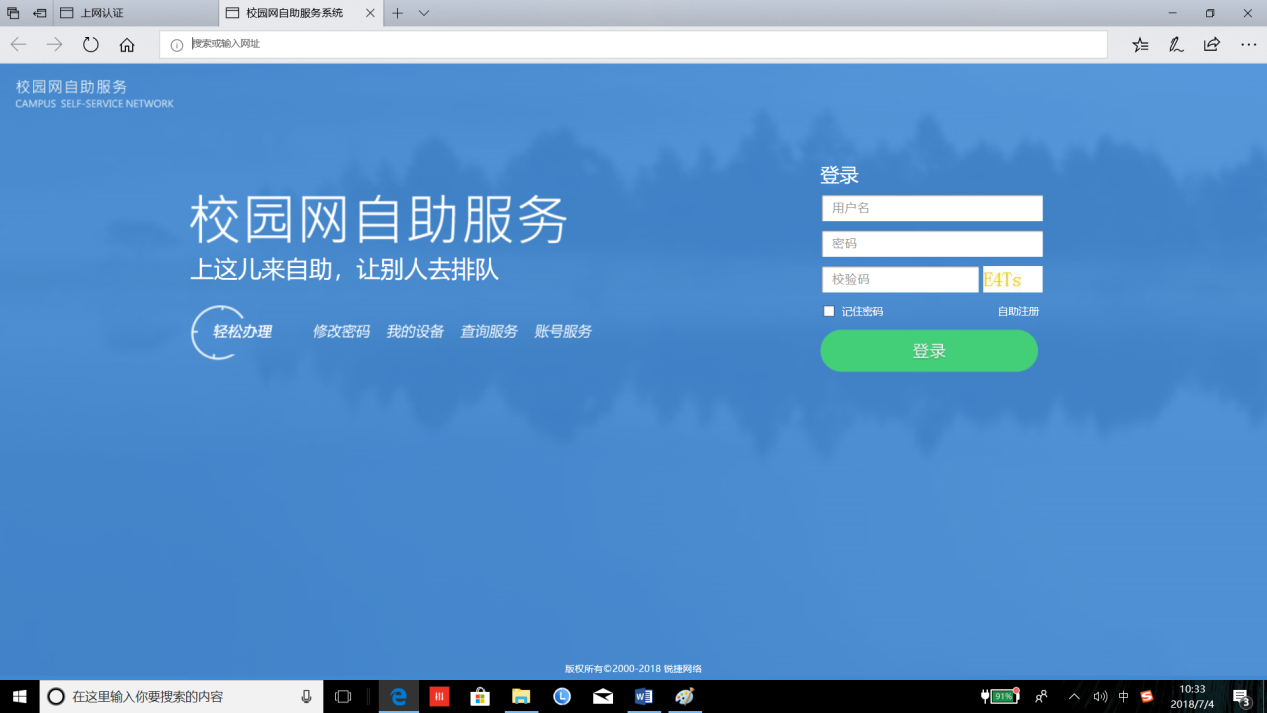Click the web notes pen icon

click(1176, 44)
